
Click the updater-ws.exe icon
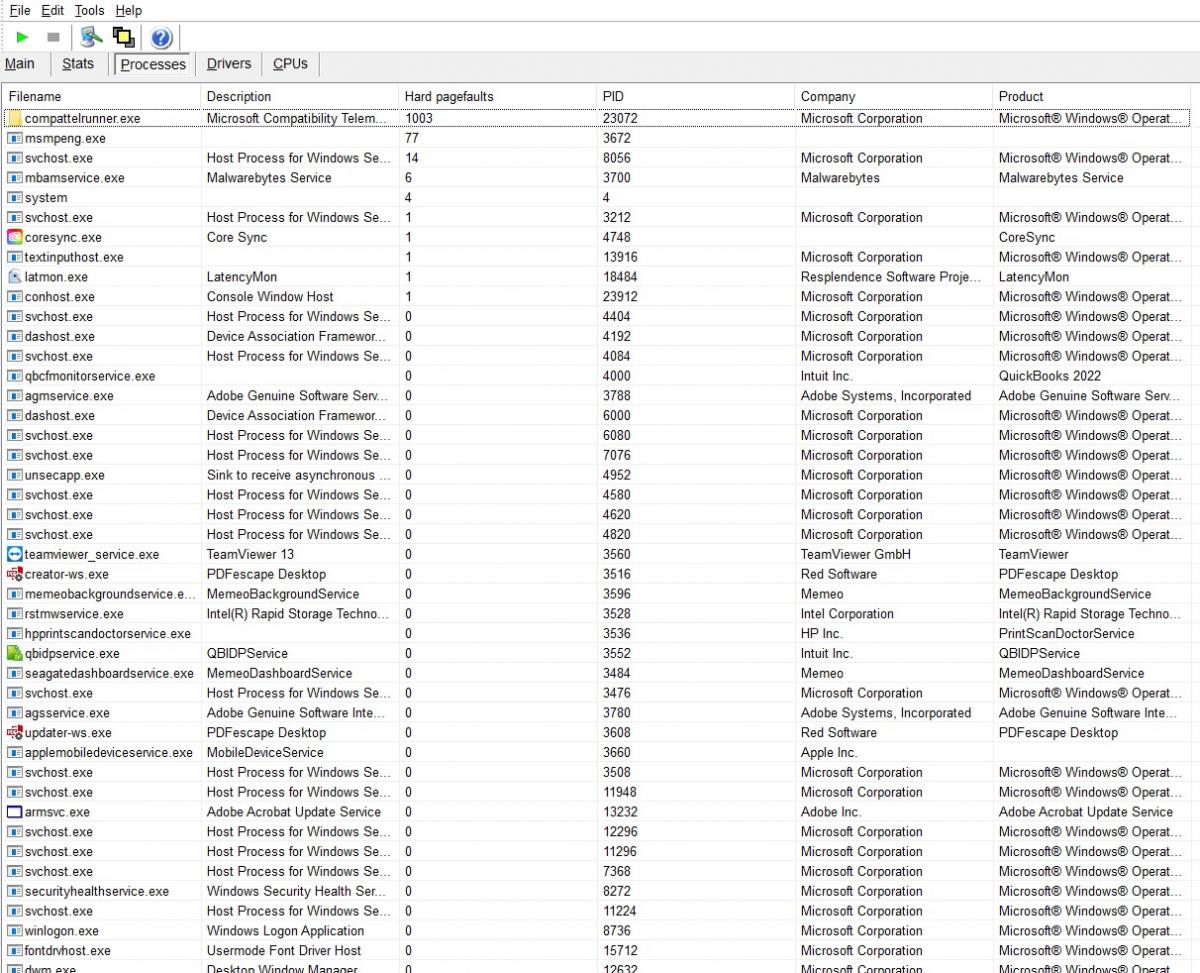coord(14,733)
